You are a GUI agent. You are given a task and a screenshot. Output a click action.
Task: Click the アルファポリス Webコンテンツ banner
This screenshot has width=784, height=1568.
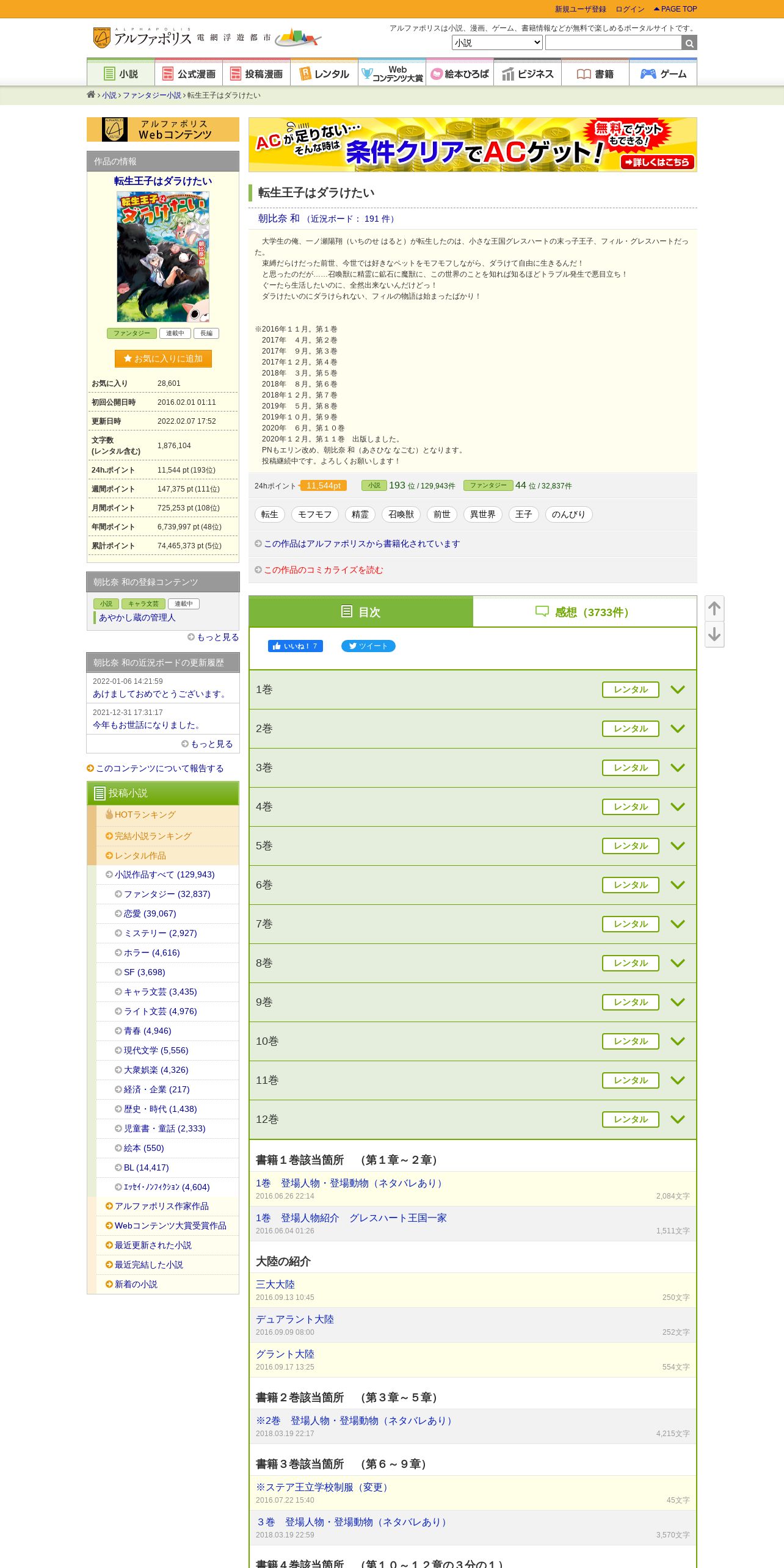163,129
